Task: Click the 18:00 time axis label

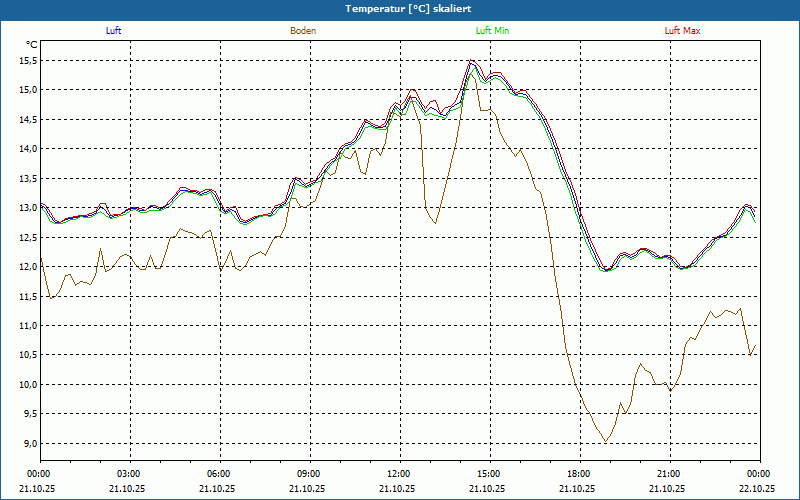Action: [x=581, y=474]
